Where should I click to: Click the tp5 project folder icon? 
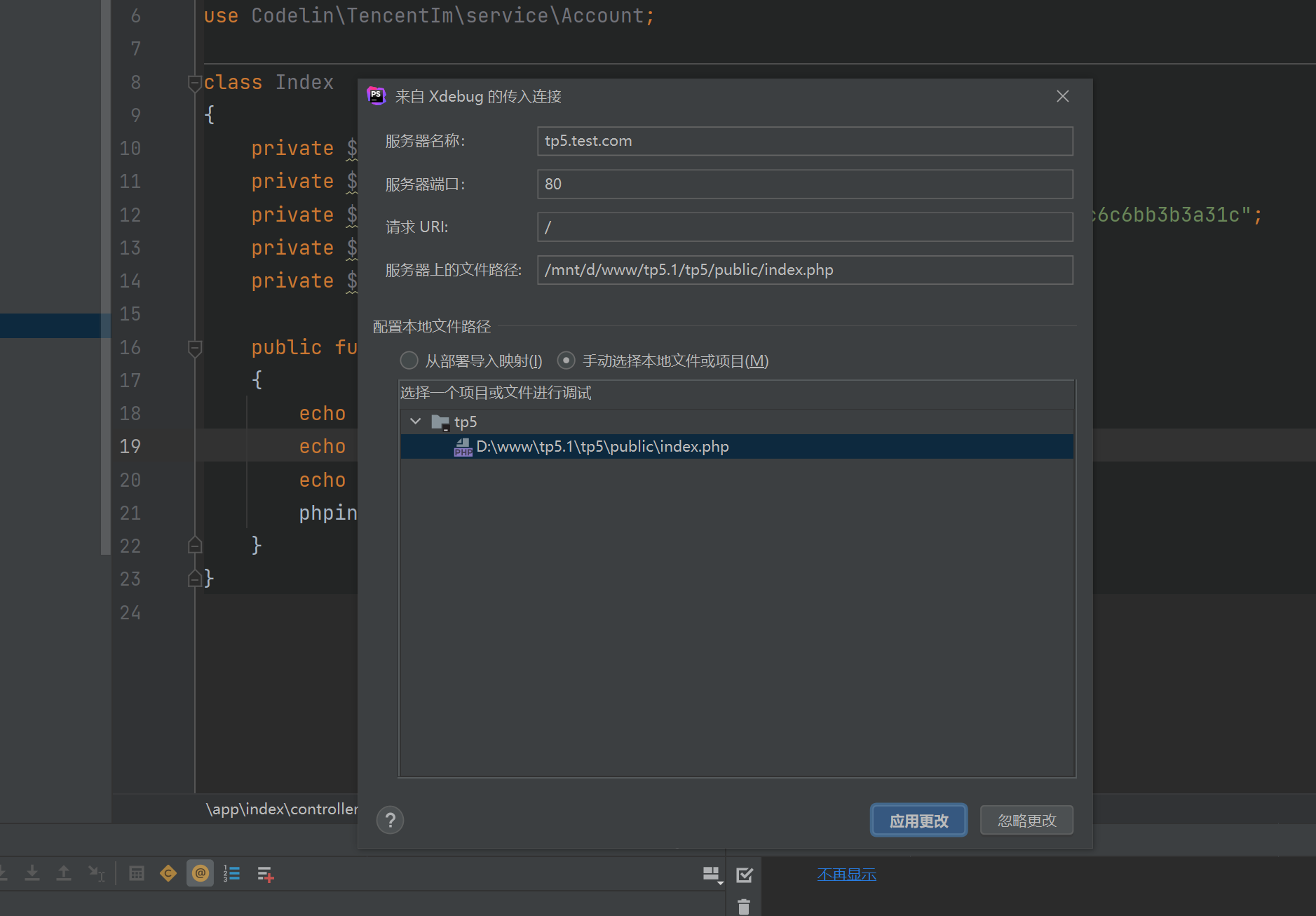[440, 422]
